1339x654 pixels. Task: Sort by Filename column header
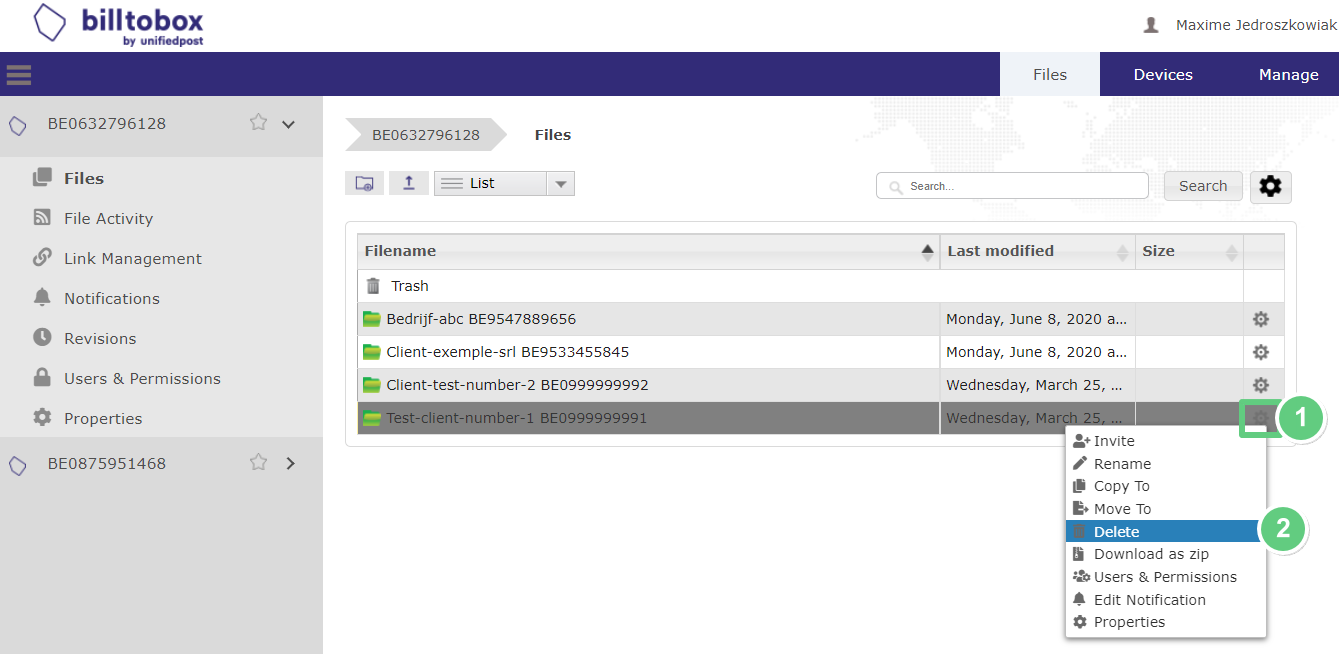(x=649, y=251)
